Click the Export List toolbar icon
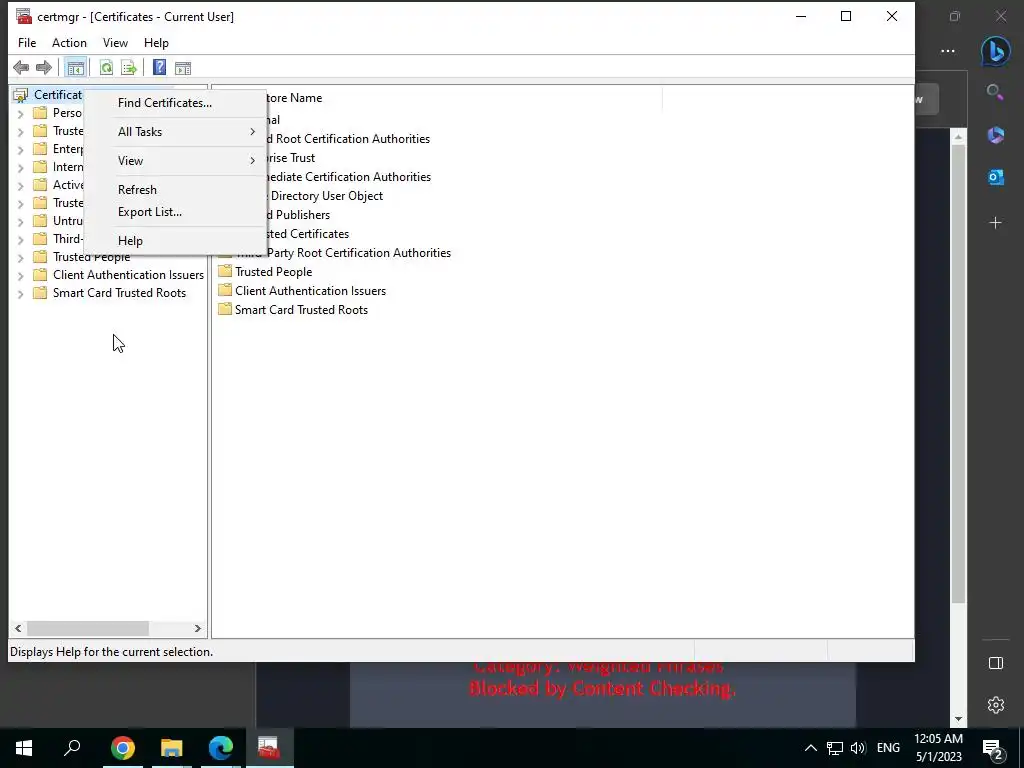Image resolution: width=1024 pixels, height=768 pixels. [129, 67]
